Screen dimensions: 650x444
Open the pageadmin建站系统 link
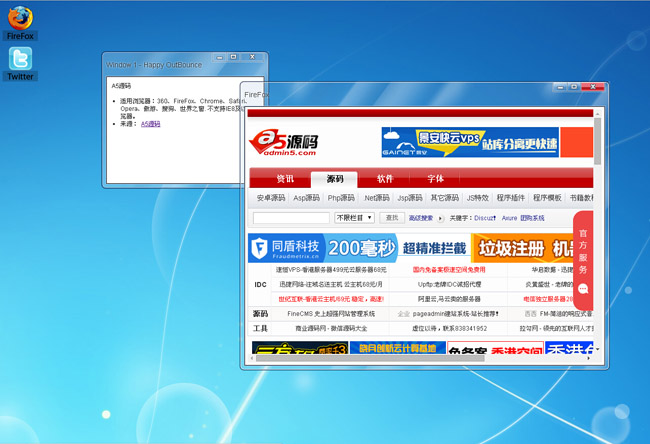456,314
